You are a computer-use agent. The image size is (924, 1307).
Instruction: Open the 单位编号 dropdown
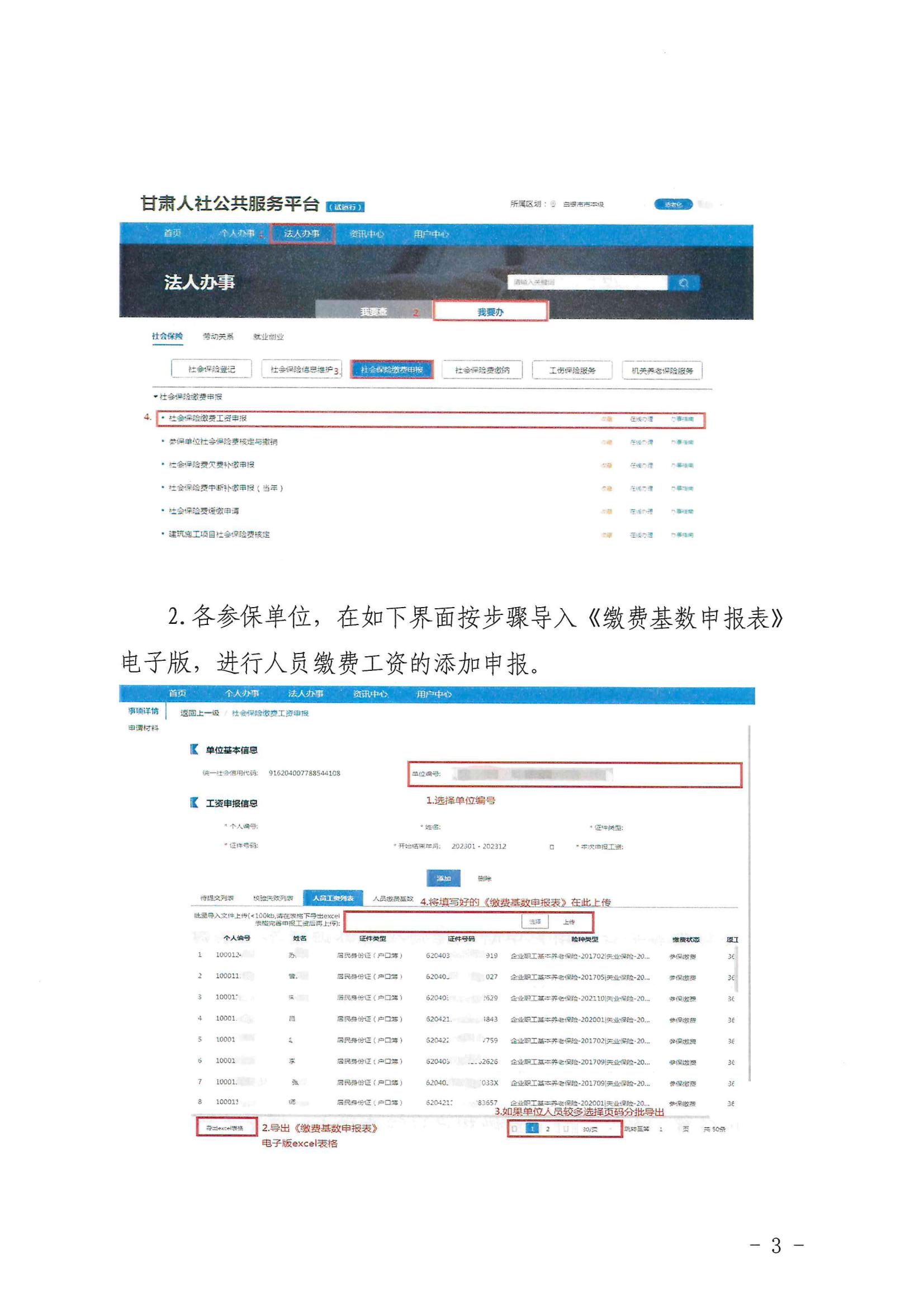pyautogui.click(x=575, y=775)
